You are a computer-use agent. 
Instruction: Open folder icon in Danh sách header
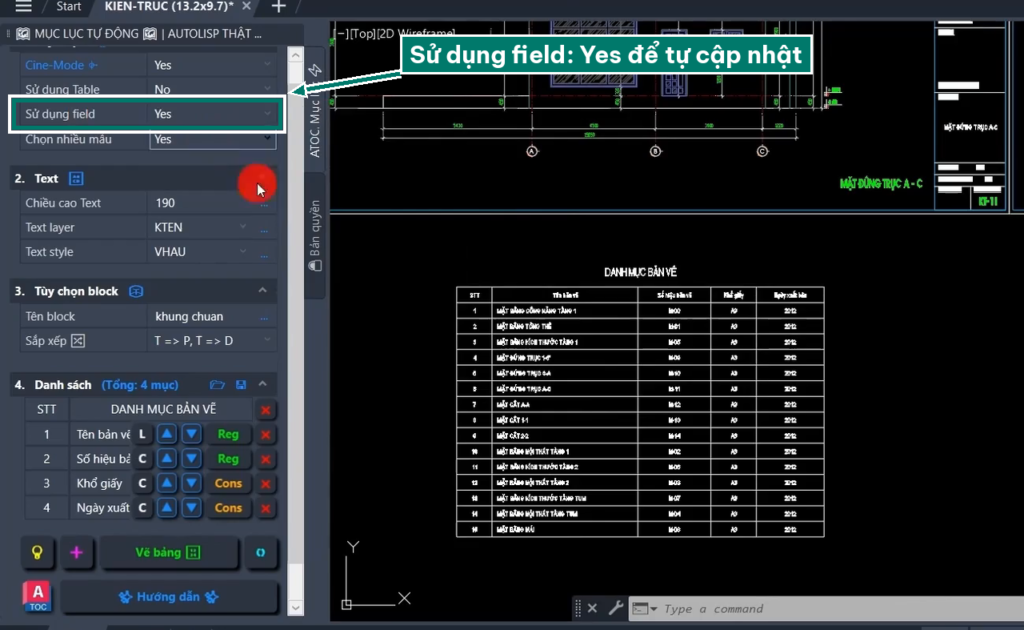217,385
